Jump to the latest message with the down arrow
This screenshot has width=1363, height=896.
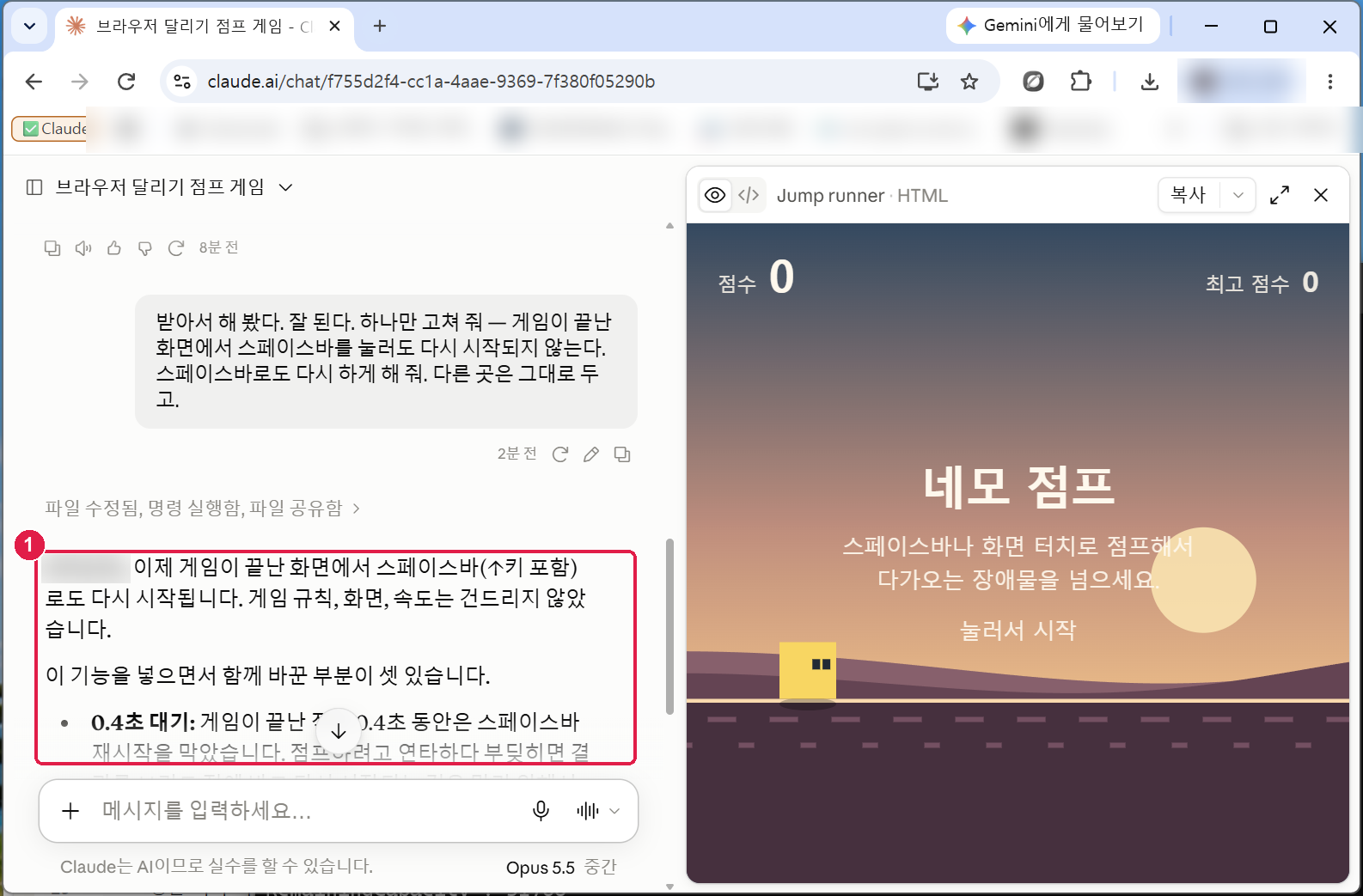pyautogui.click(x=339, y=731)
